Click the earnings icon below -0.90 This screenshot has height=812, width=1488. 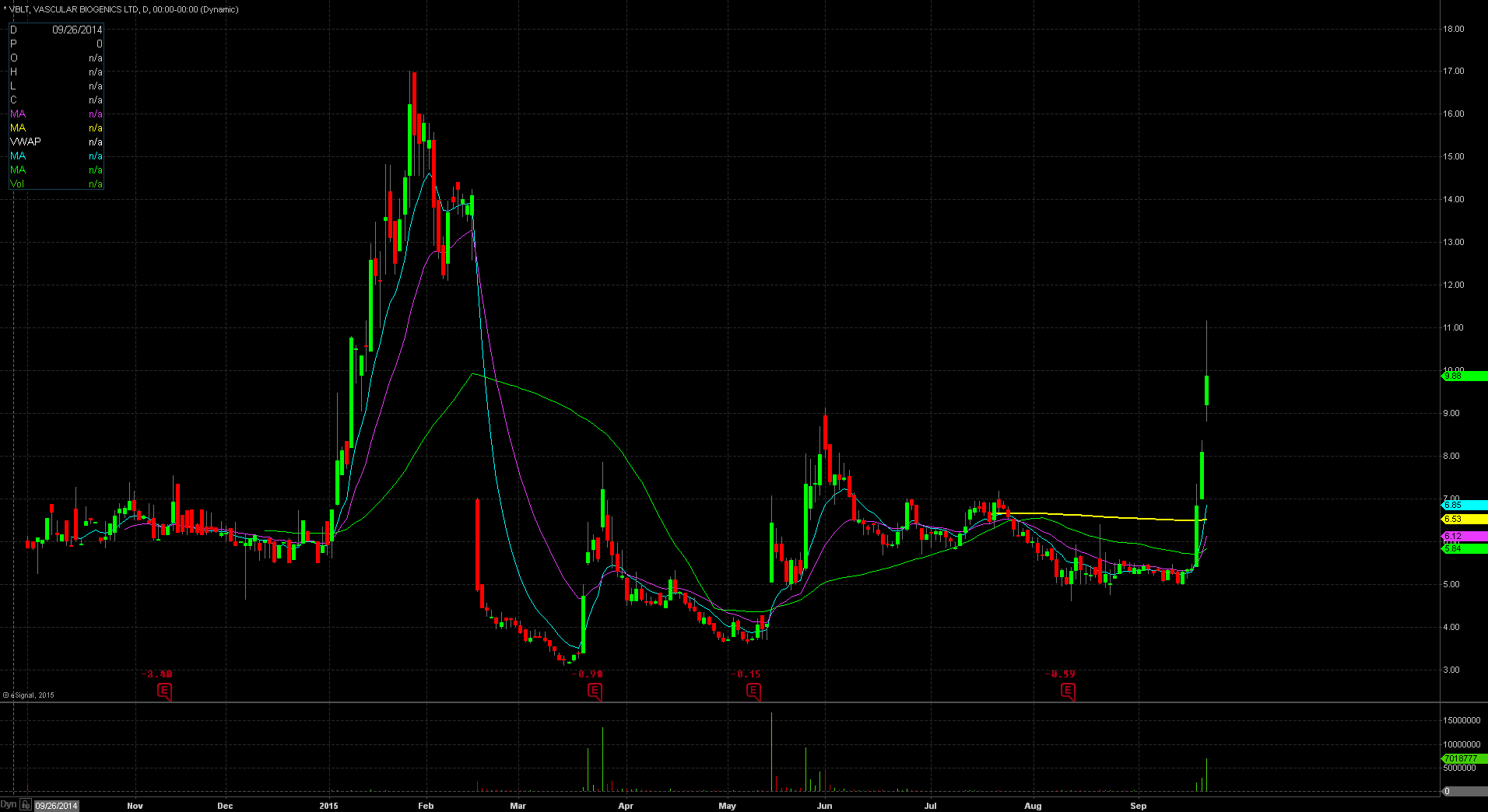(595, 691)
